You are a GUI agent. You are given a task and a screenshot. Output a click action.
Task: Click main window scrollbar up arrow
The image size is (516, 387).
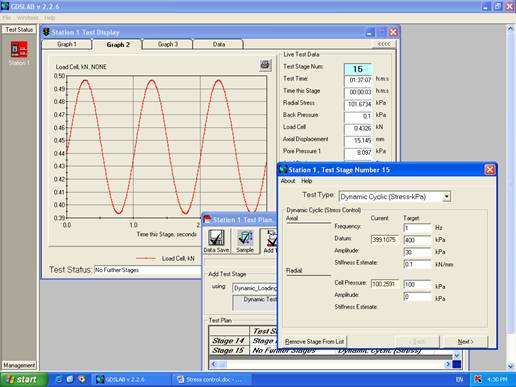click(510, 29)
